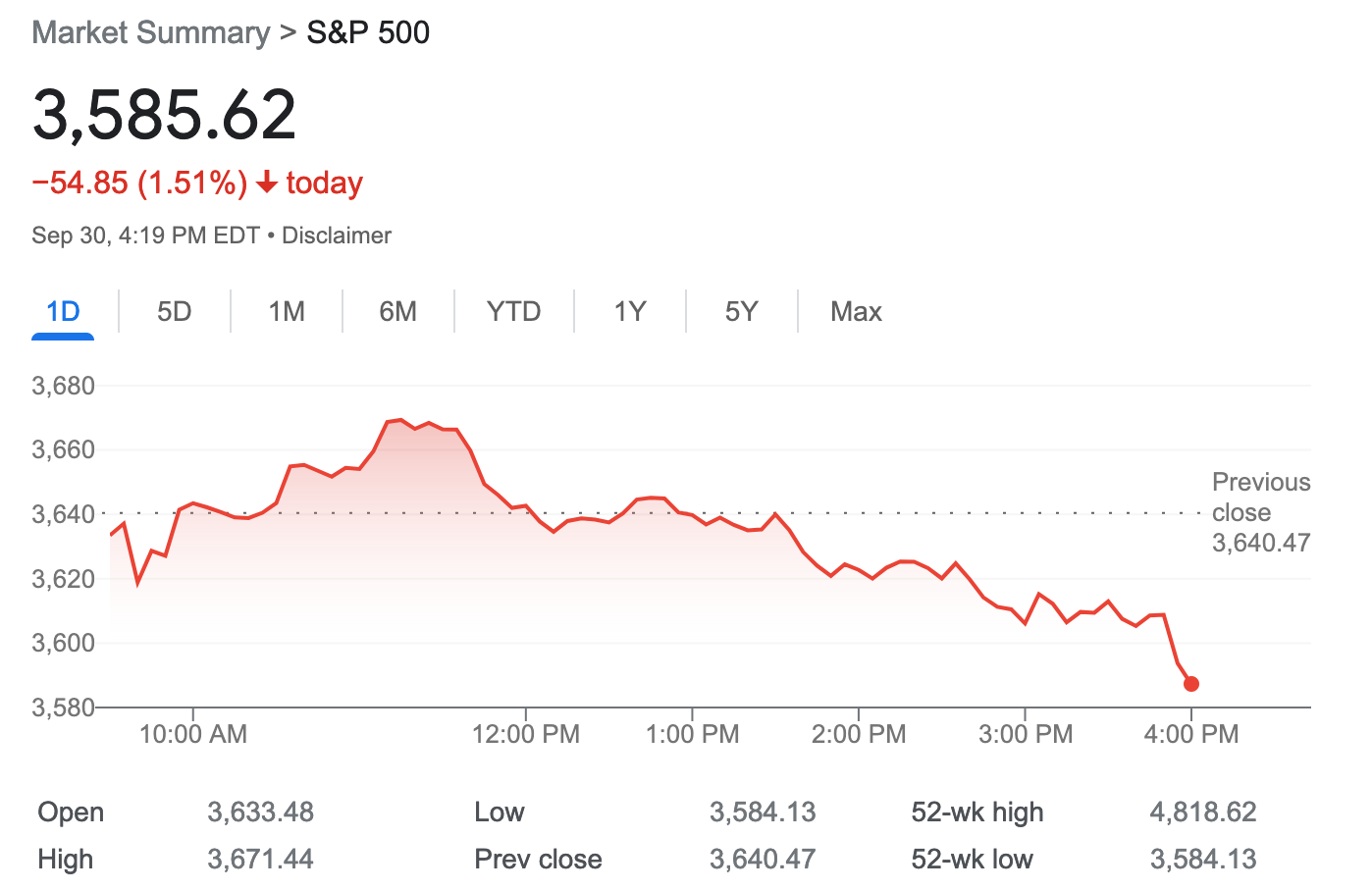Screen dimensions: 1372x891
Task: Click the red down arrow icon beside today
Action: pos(266,183)
